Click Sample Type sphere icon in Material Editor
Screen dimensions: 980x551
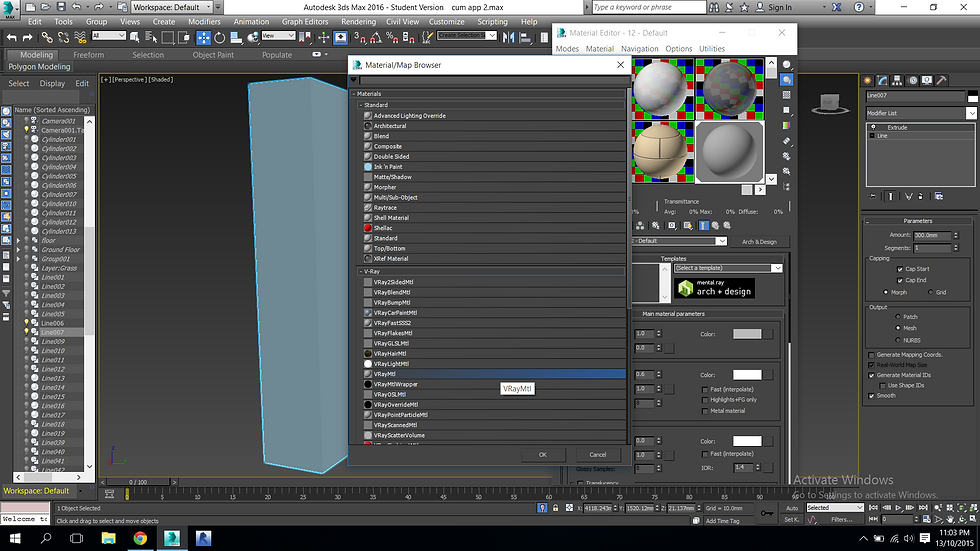pos(786,64)
